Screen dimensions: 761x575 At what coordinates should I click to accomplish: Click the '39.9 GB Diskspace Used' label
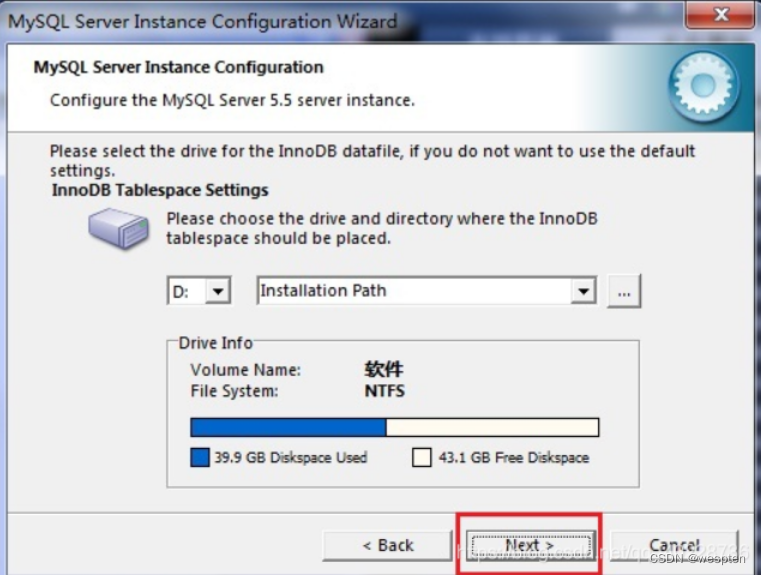pos(291,458)
